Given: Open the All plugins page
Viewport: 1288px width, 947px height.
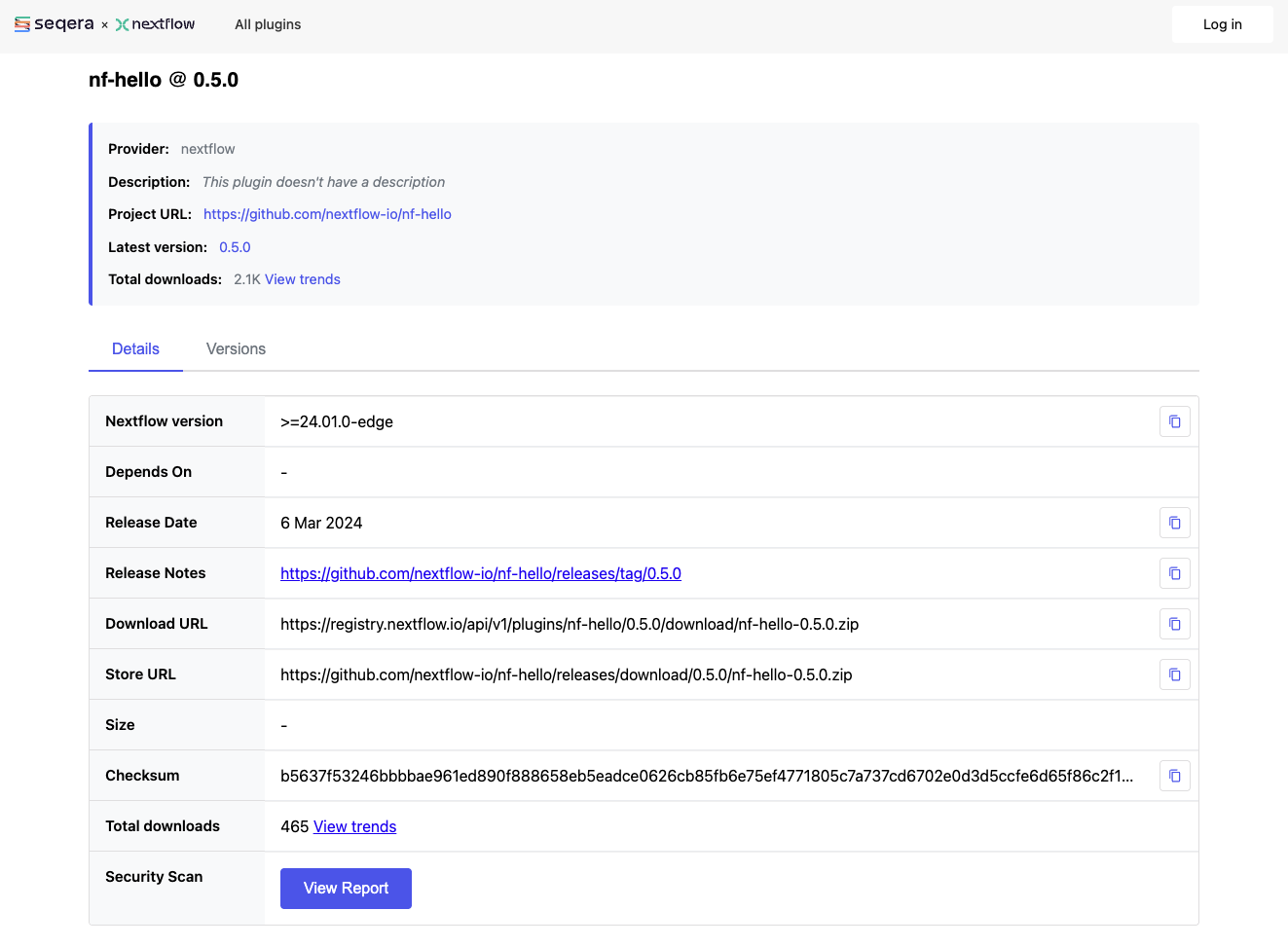Looking at the screenshot, I should tap(267, 24).
